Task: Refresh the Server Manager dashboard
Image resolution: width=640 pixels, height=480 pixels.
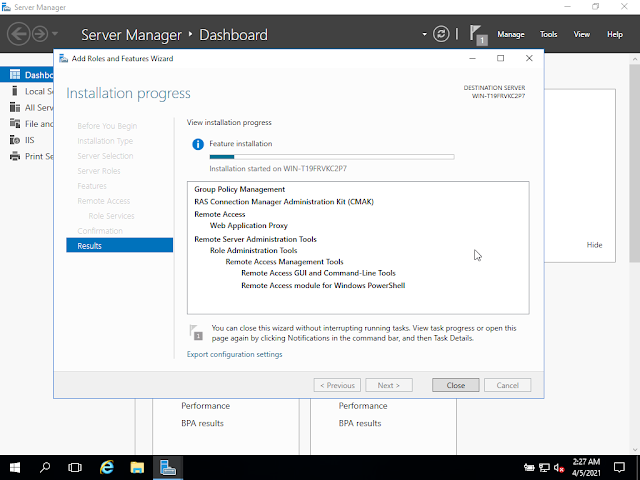Action: [x=441, y=34]
